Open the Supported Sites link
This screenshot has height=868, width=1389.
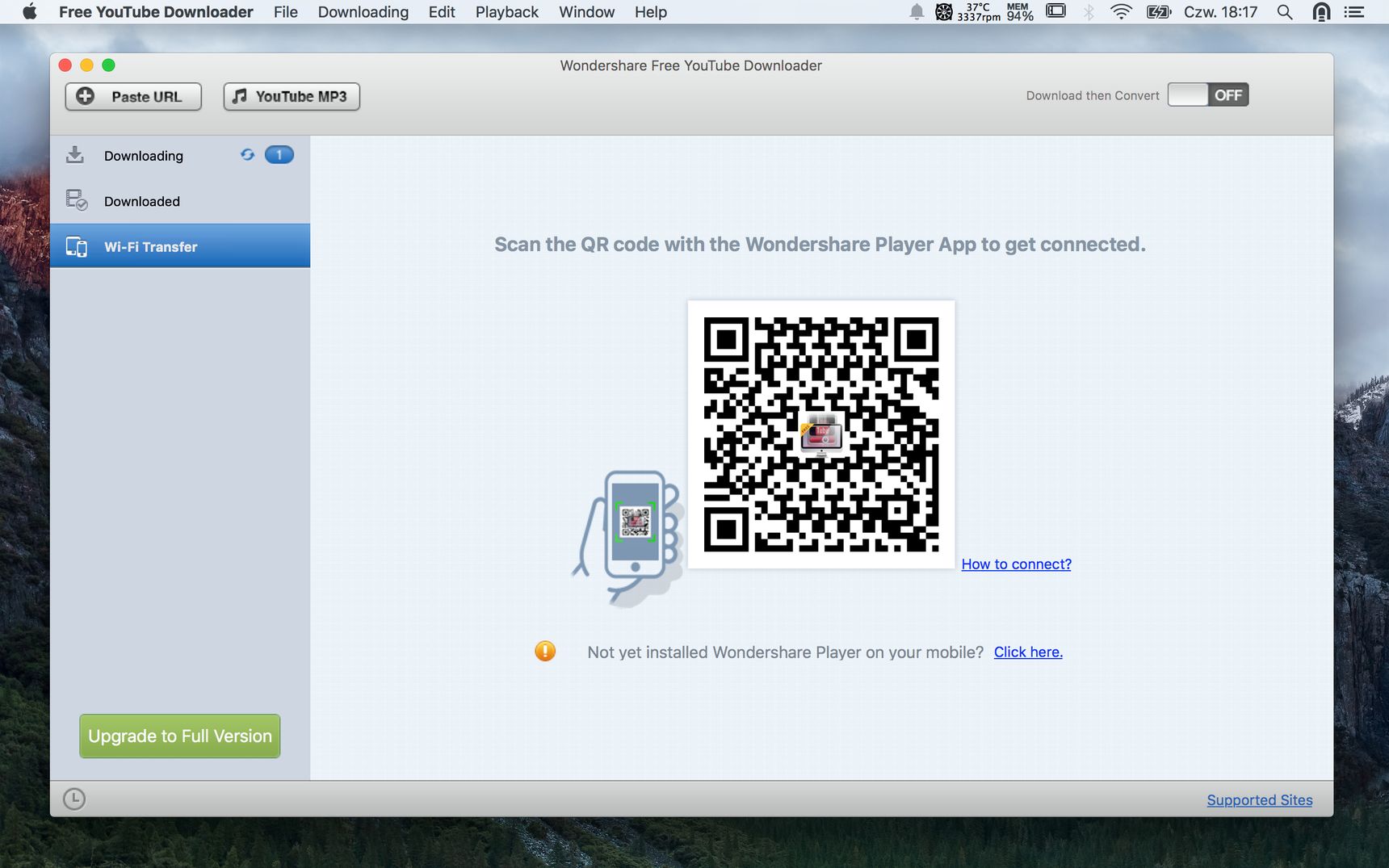[1260, 800]
